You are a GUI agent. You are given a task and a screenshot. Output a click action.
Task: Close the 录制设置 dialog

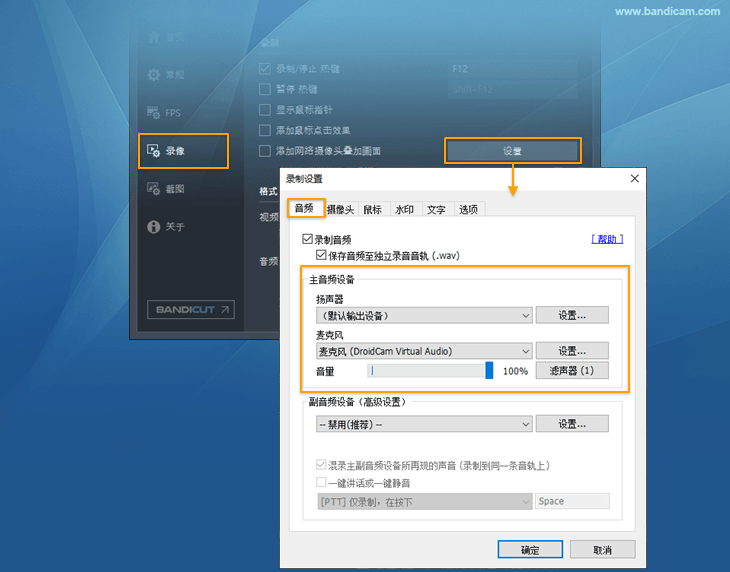pos(634,179)
